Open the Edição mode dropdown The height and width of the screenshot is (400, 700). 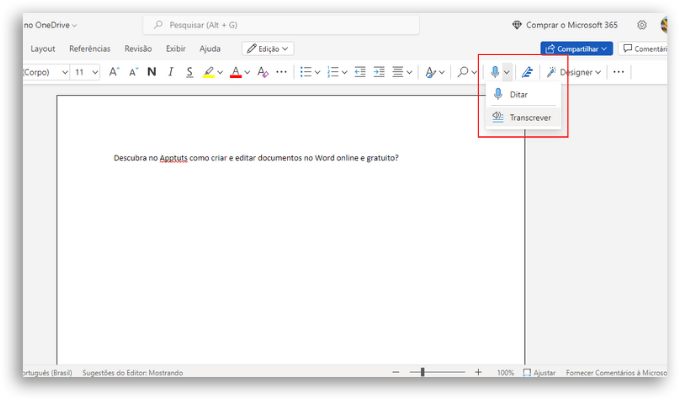(x=268, y=49)
